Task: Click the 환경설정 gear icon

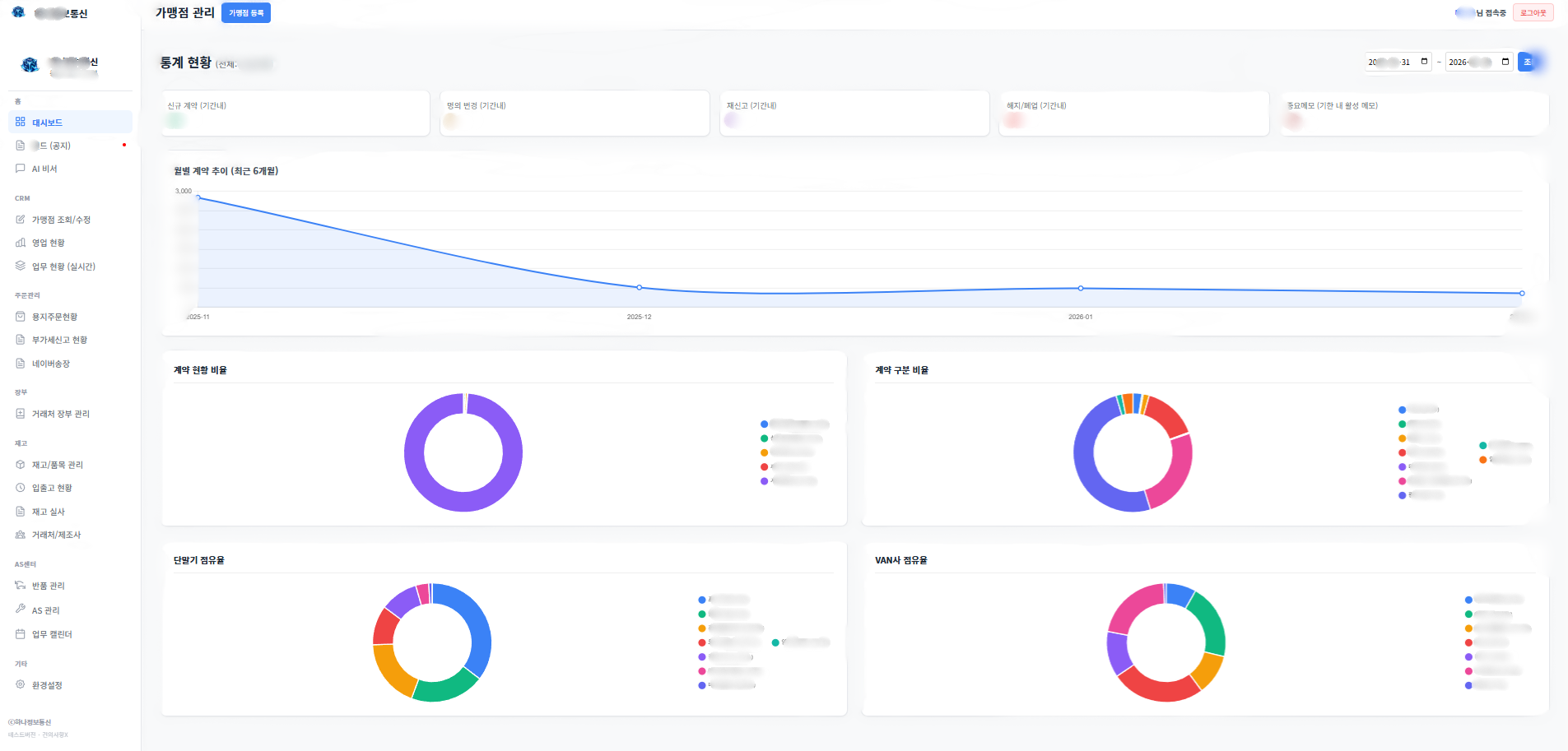Action: click(x=21, y=684)
